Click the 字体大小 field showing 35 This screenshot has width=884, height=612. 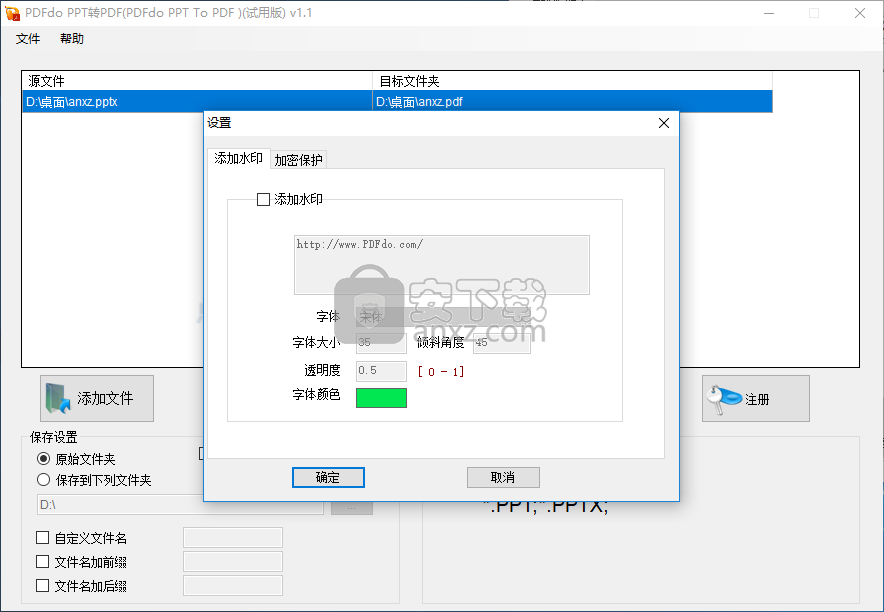click(x=381, y=343)
